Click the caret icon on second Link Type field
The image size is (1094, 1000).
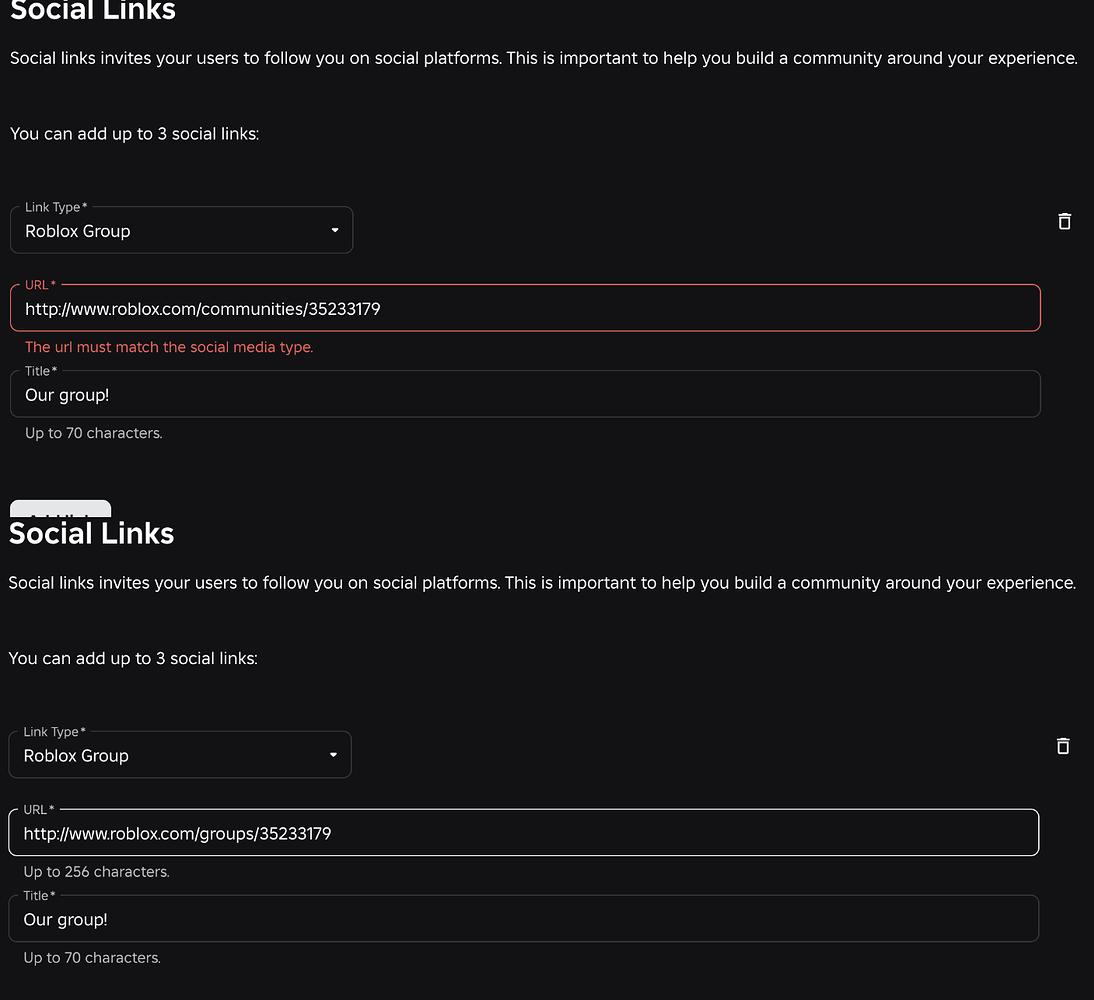point(333,755)
